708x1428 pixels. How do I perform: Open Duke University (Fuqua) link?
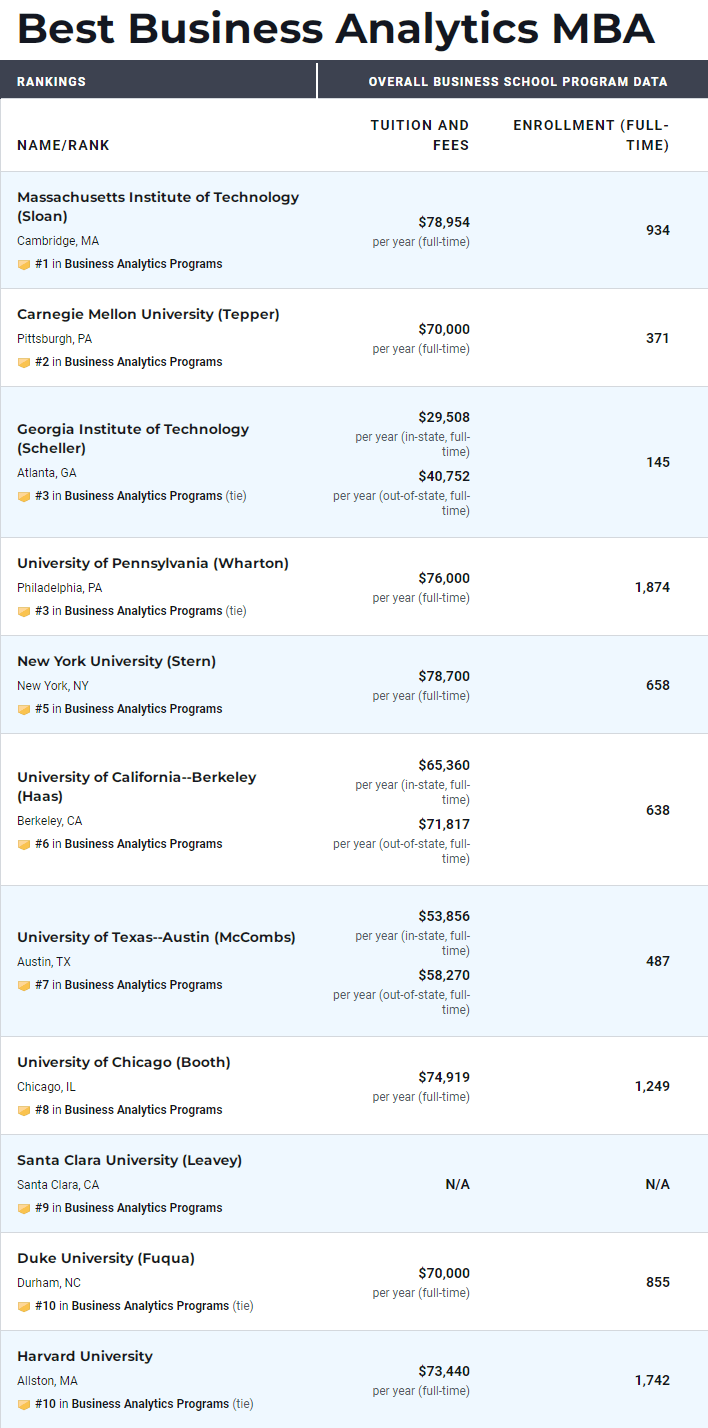[x=106, y=1258]
